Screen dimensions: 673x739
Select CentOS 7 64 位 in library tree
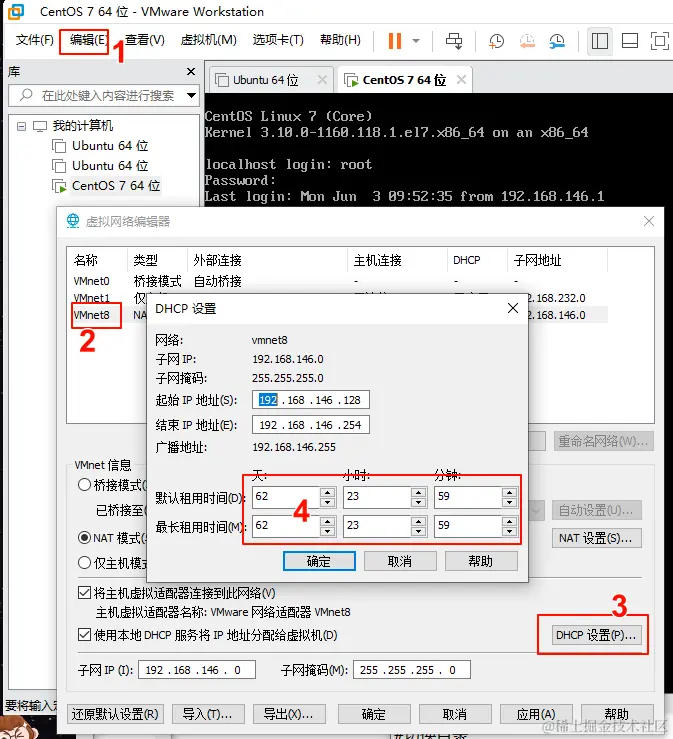[107, 186]
